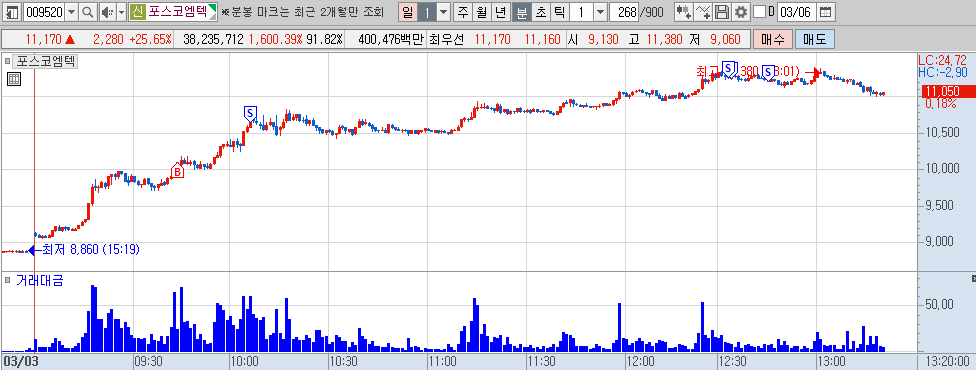
Task: Save the chart with the floppy icon
Action: pos(722,12)
